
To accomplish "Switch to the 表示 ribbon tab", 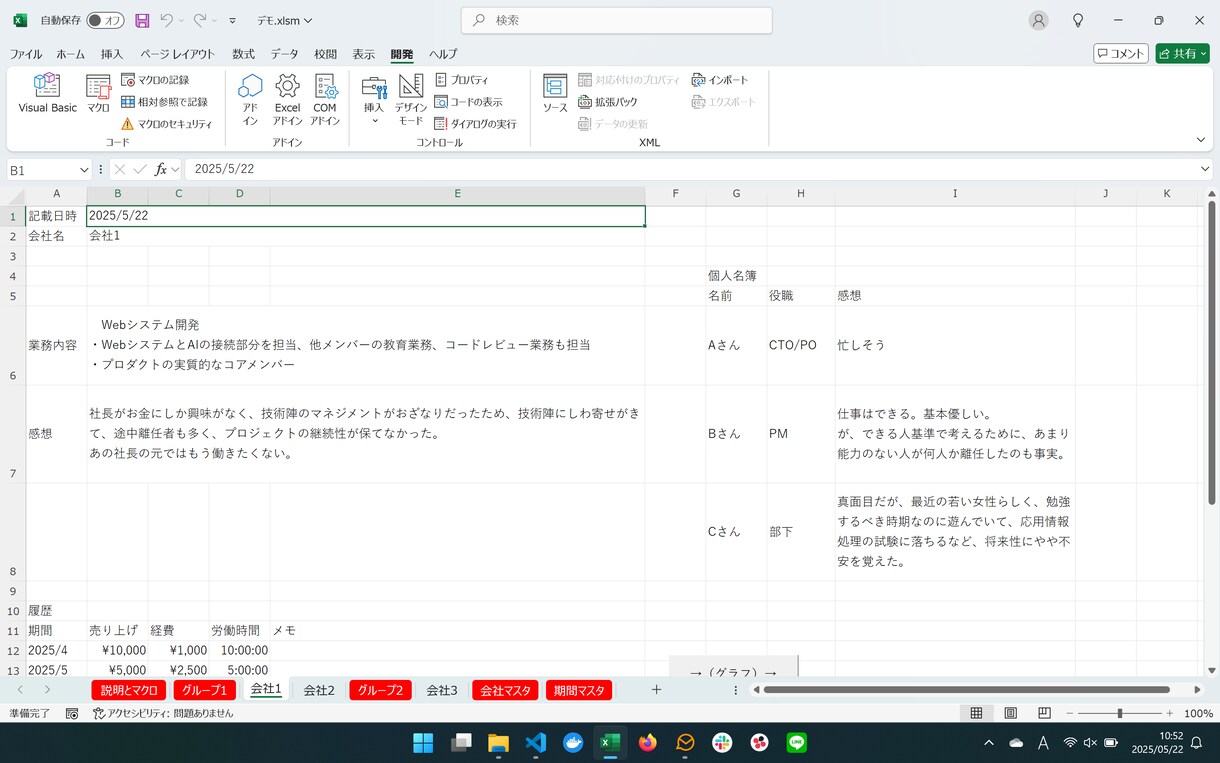I will click(364, 54).
